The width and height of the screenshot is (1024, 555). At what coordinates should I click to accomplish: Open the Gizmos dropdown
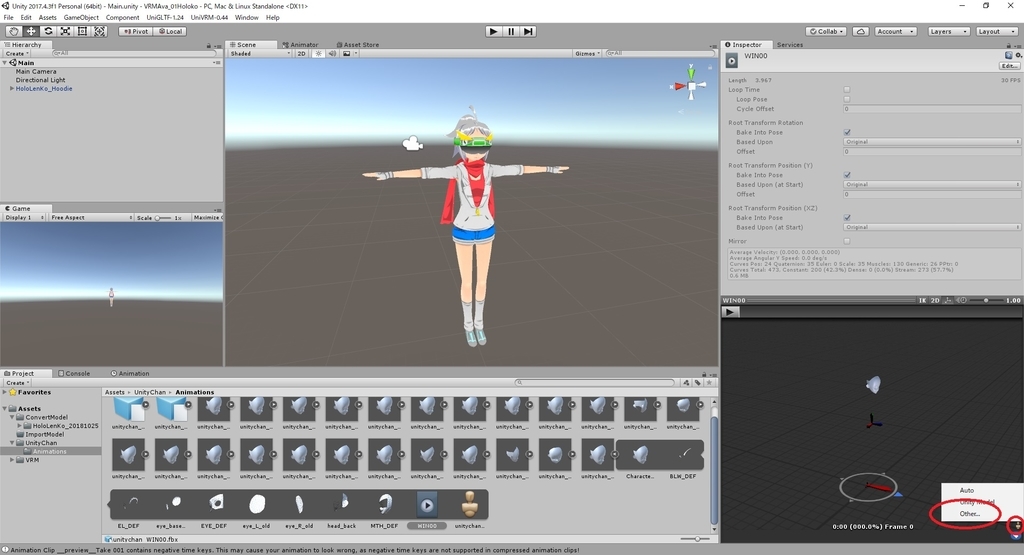coord(587,54)
